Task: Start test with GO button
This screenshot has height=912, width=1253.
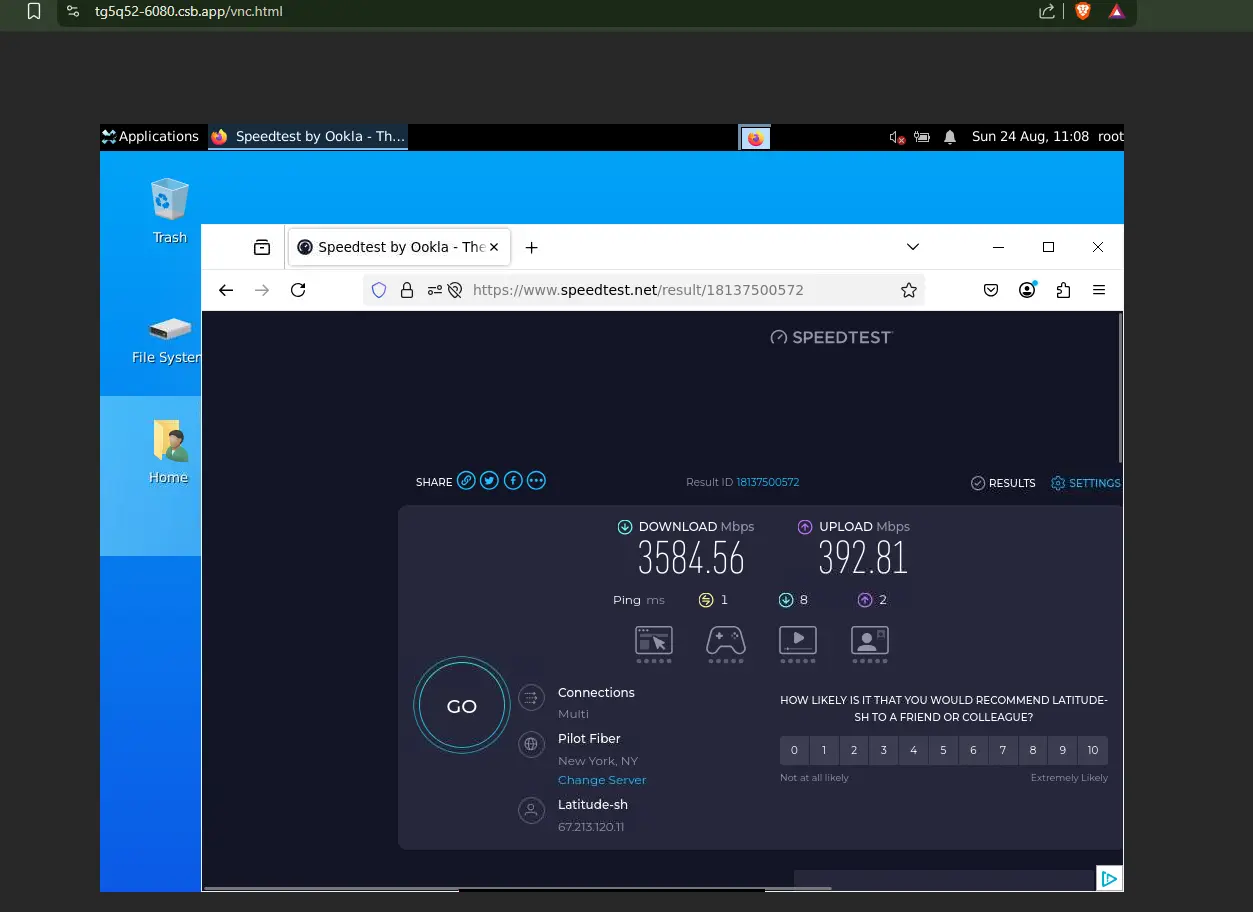Action: point(462,706)
